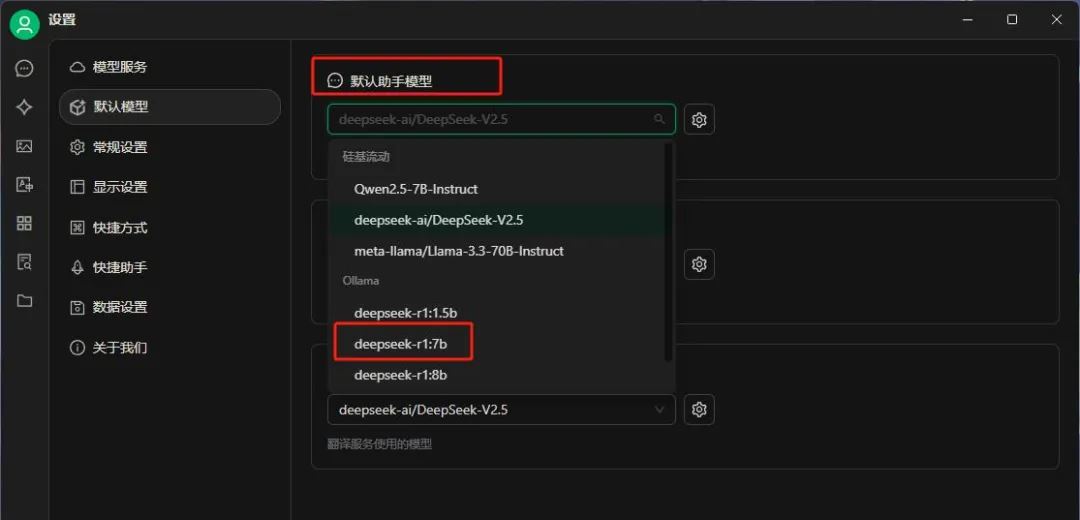This screenshot has height=520, width=1080.
Task: Choose deepseek-r1:1.5b from the Ollama group
Action: (497, 313)
